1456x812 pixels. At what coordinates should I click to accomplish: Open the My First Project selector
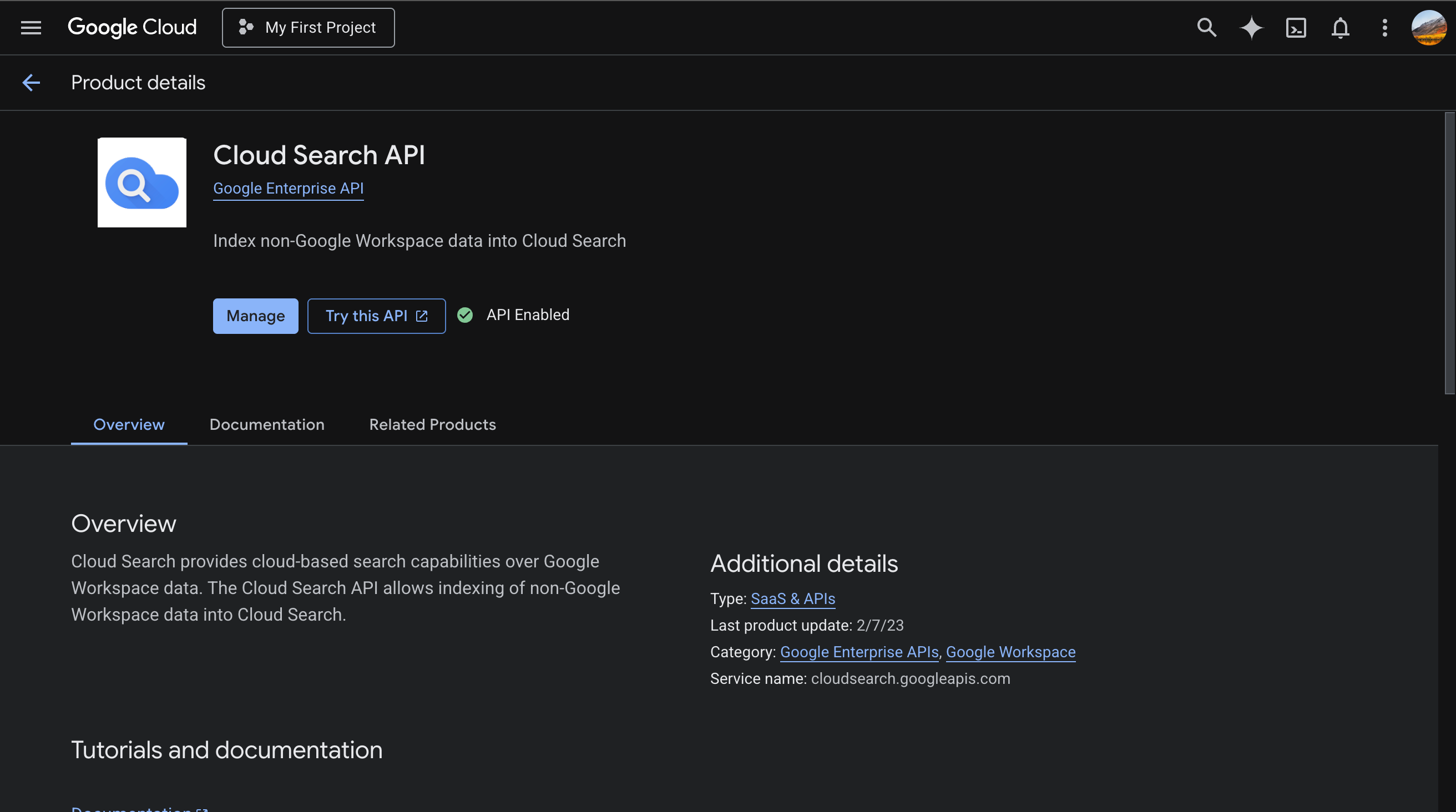coord(309,28)
